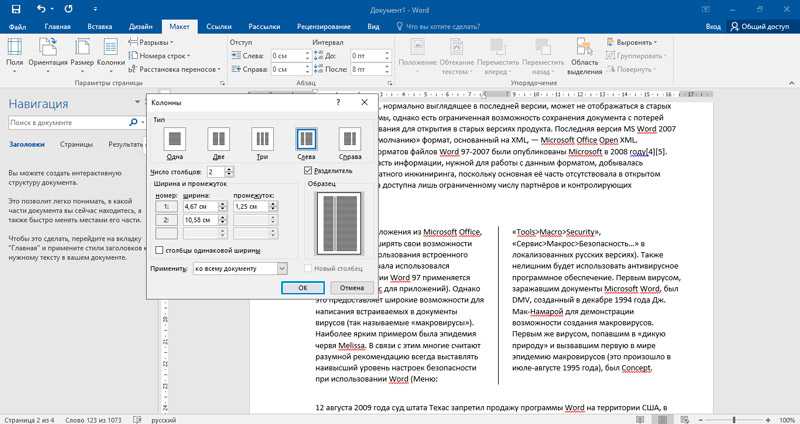The width and height of the screenshot is (800, 424).
Task: Open the Размер page size tool
Action: 82,55
